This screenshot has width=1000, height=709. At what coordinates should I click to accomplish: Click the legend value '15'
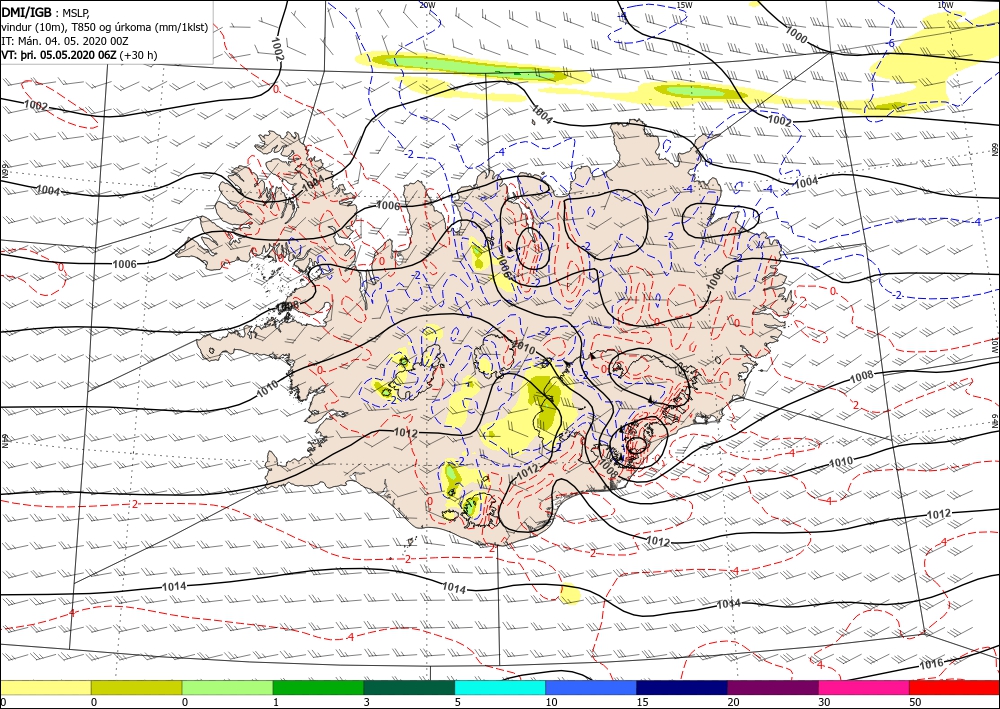642,702
